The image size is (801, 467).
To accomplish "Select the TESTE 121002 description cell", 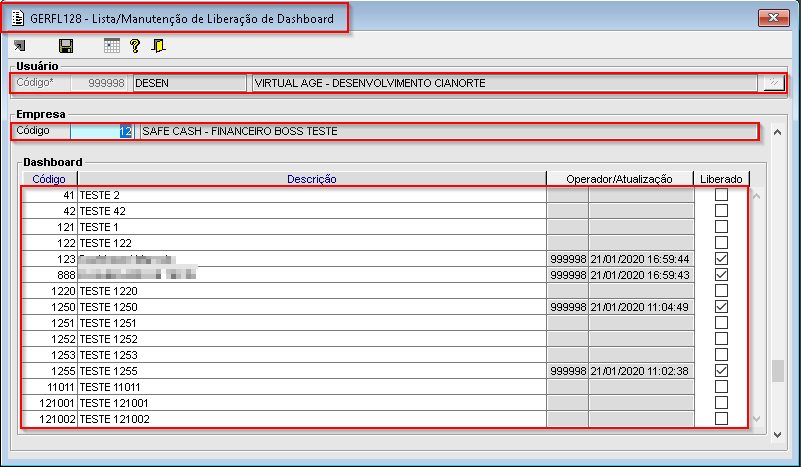I will click(312, 419).
